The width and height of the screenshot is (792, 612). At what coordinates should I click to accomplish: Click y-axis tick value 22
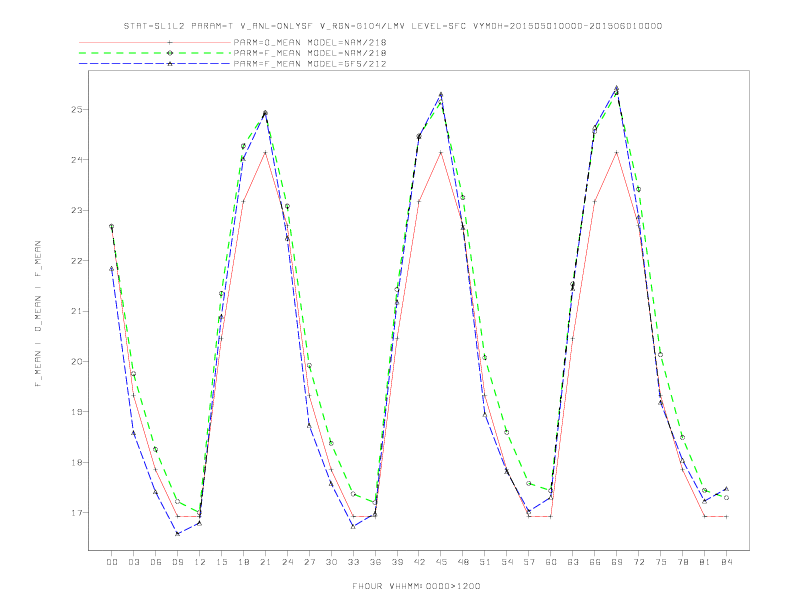pyautogui.click(x=77, y=261)
